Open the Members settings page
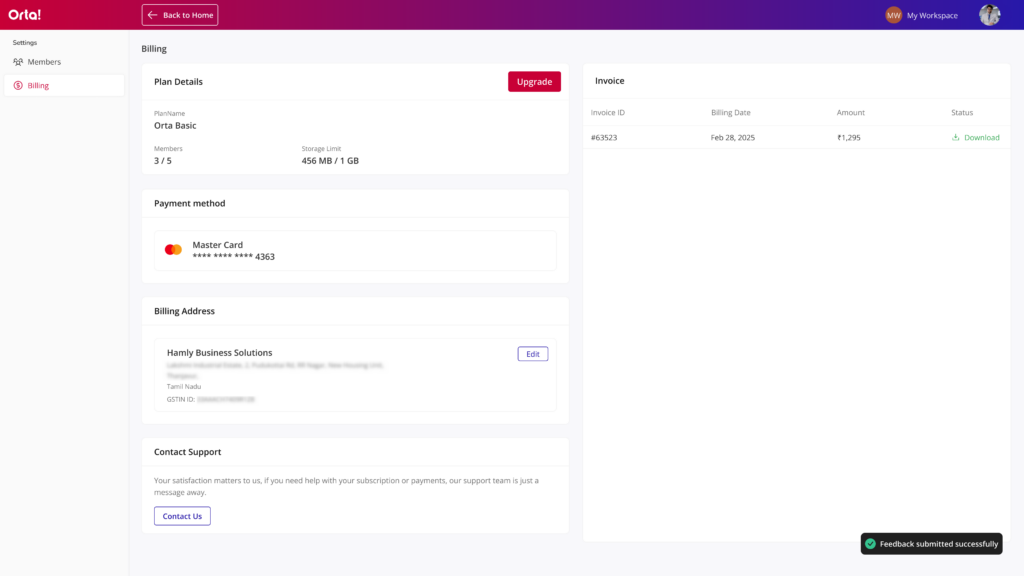Viewport: 1024px width, 576px height. click(44, 62)
